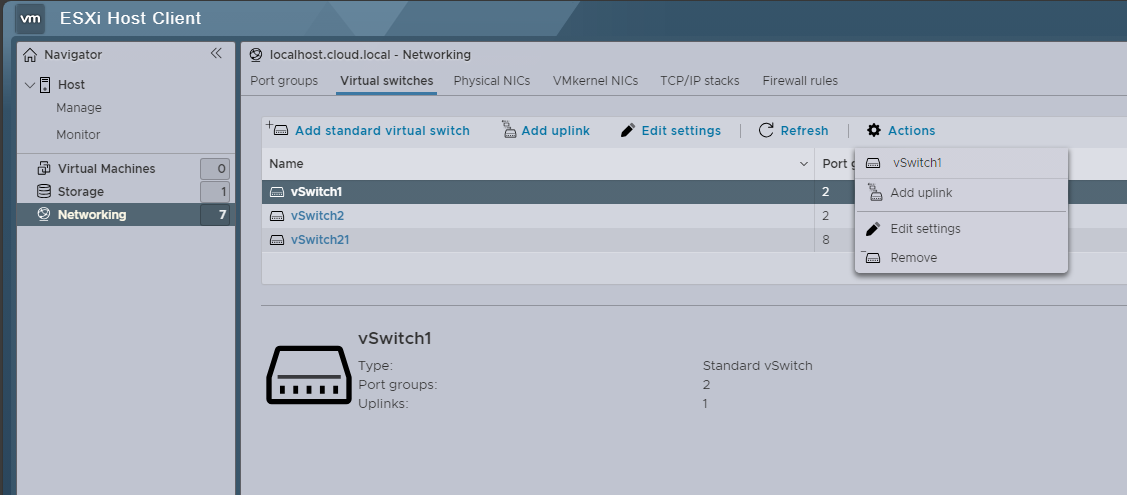The image size is (1127, 495).
Task: Click the vSwitch1 details heading
Action: coord(395,338)
